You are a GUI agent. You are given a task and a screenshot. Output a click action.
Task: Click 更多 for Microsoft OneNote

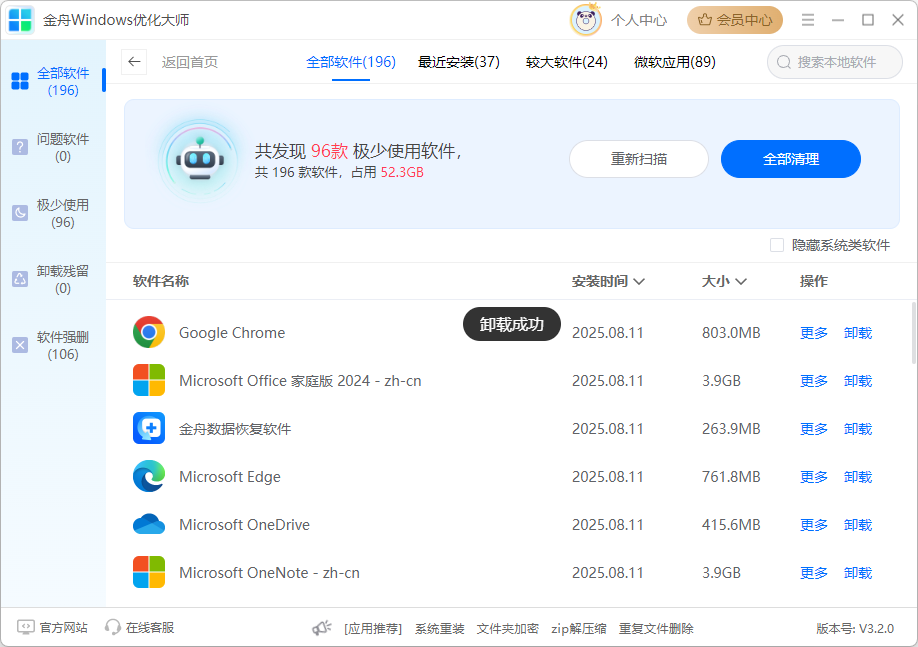[x=814, y=573]
